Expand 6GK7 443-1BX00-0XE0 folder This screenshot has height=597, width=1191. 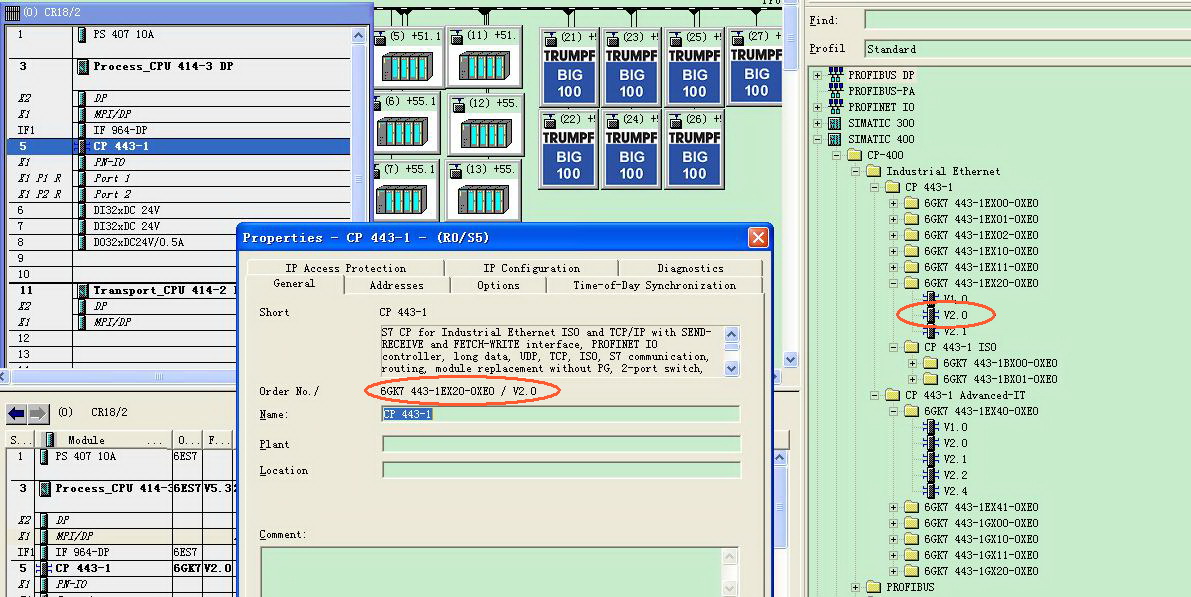[912, 363]
